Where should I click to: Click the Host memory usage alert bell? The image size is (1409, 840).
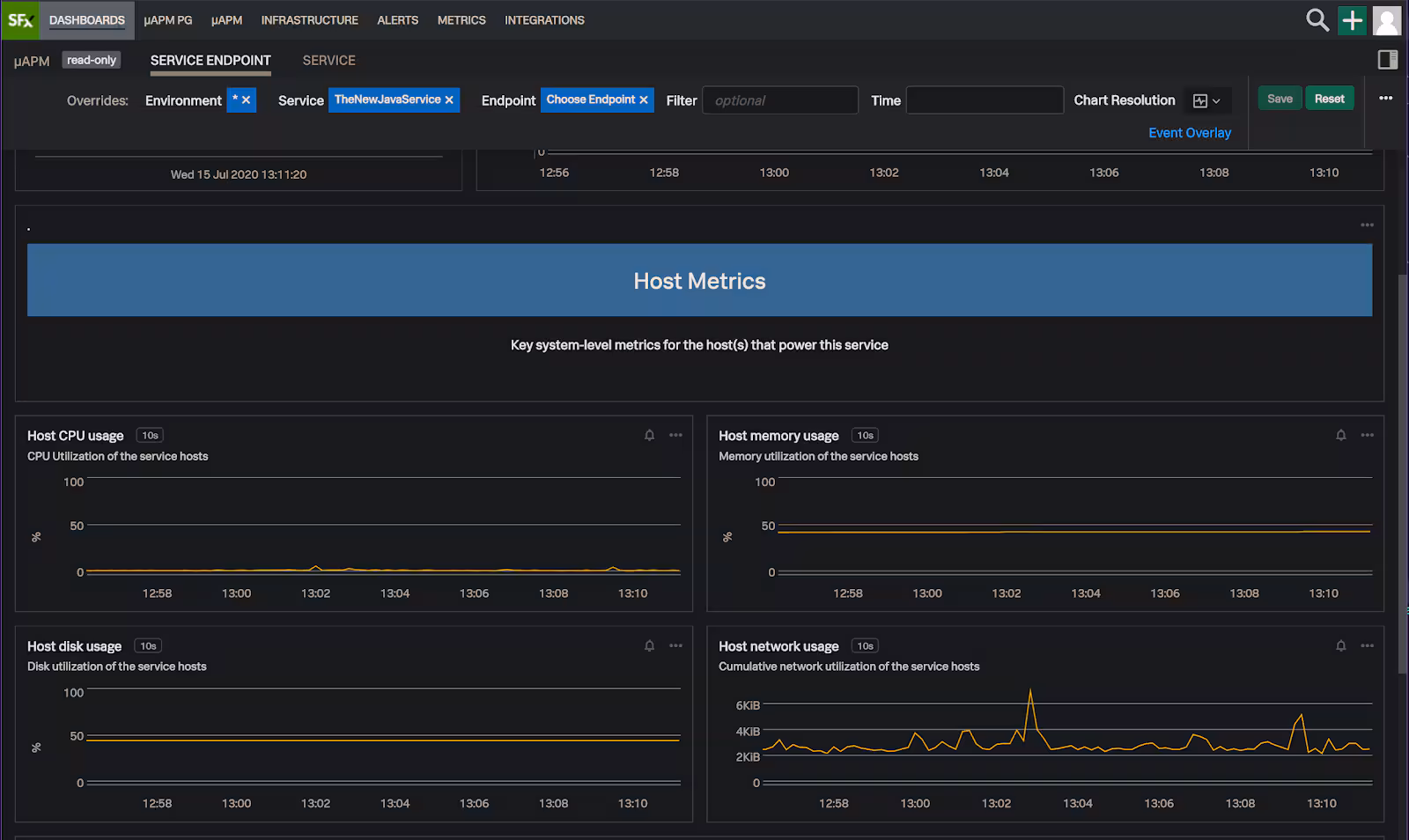[1340, 435]
